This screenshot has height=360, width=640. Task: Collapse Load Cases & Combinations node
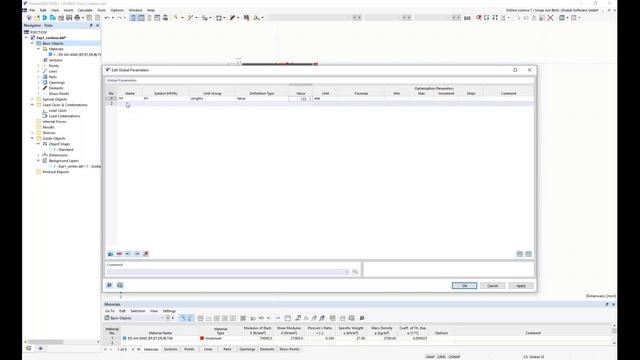32,105
